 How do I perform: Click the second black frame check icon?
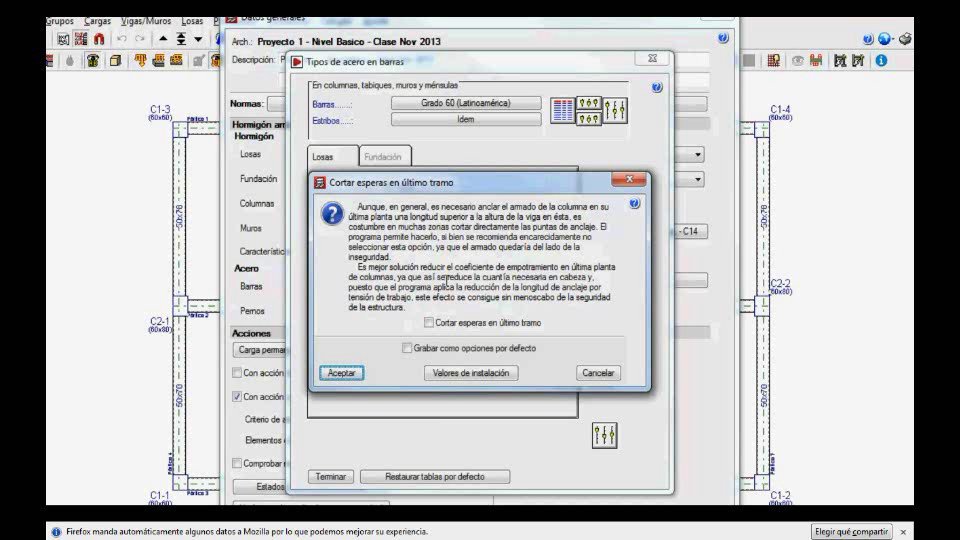(x=858, y=60)
